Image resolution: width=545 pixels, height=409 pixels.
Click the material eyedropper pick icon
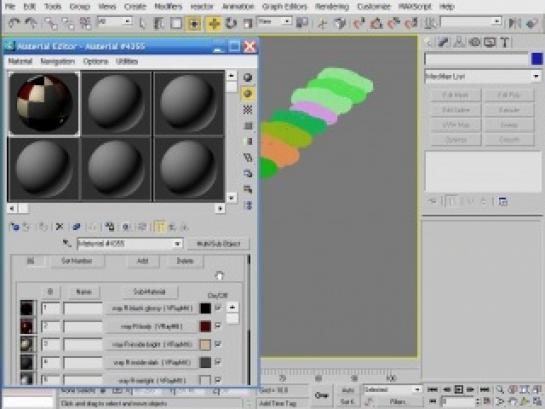coord(66,243)
